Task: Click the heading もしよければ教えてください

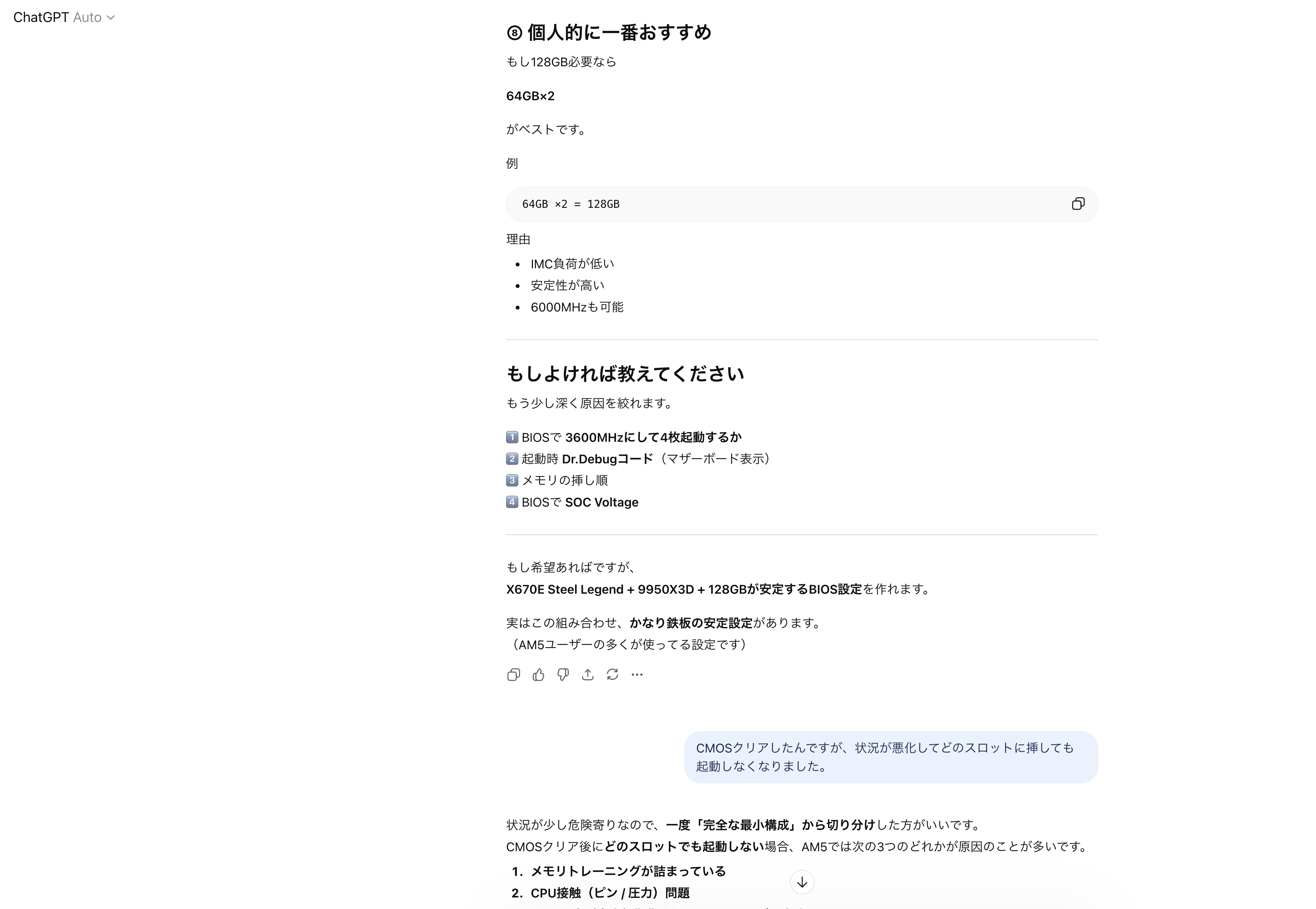Action: tap(625, 374)
